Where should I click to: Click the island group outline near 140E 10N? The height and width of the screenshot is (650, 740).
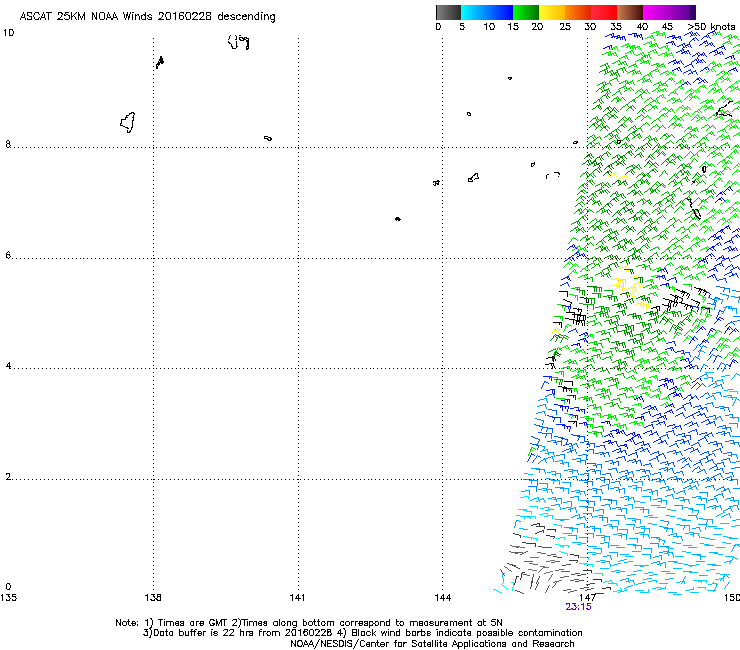point(239,42)
